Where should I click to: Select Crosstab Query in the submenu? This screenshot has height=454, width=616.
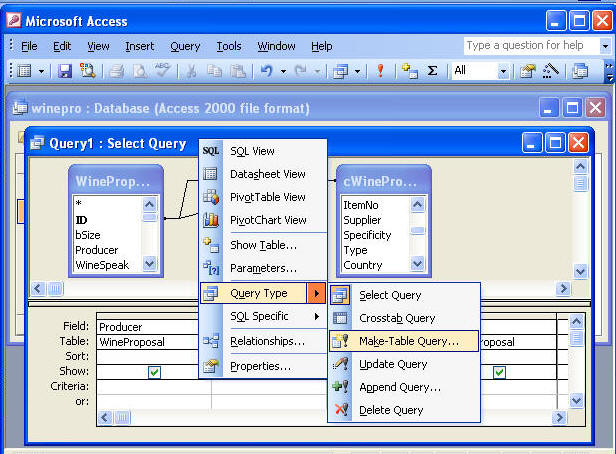(x=404, y=318)
